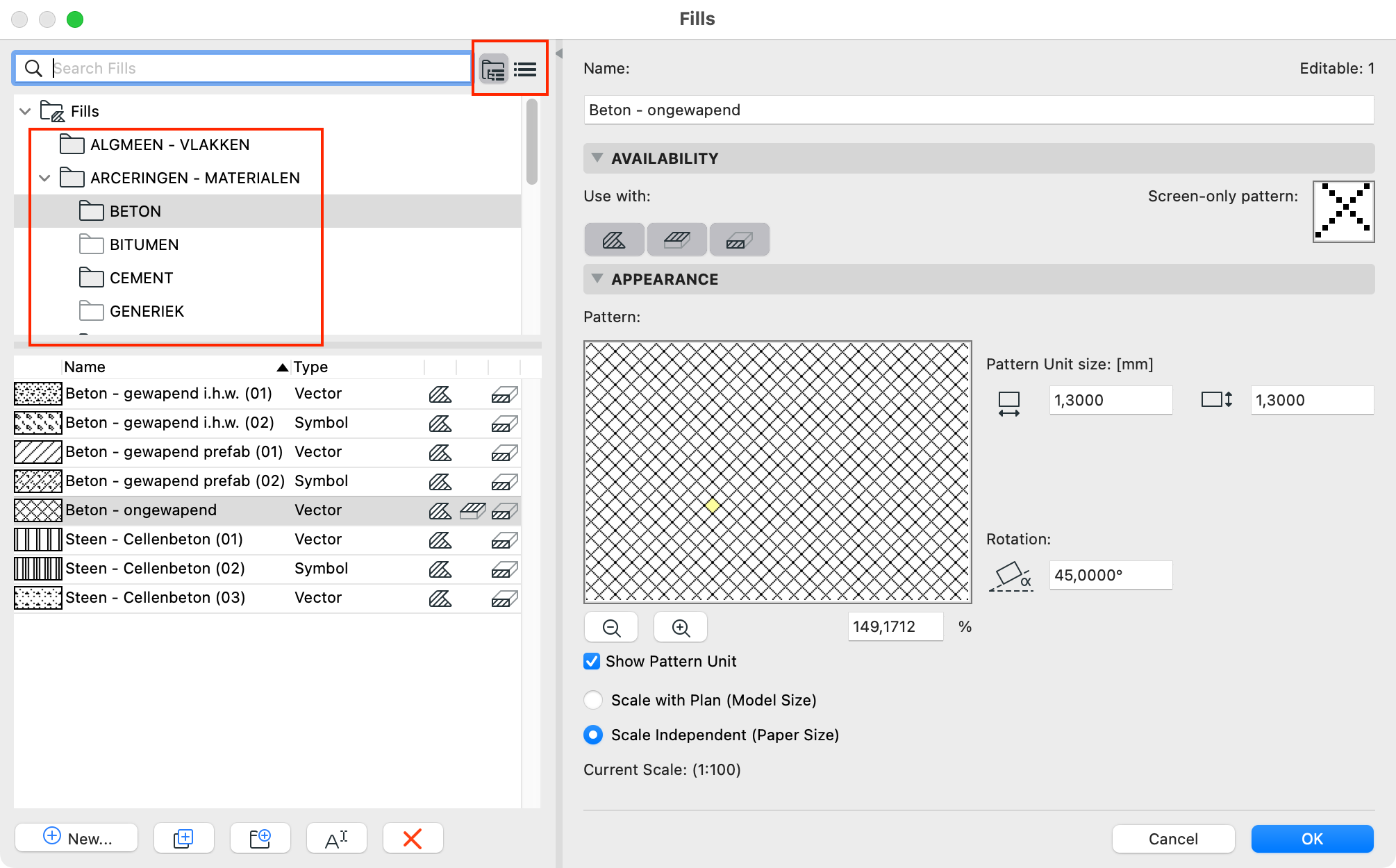Click the new folder icon button

[260, 838]
